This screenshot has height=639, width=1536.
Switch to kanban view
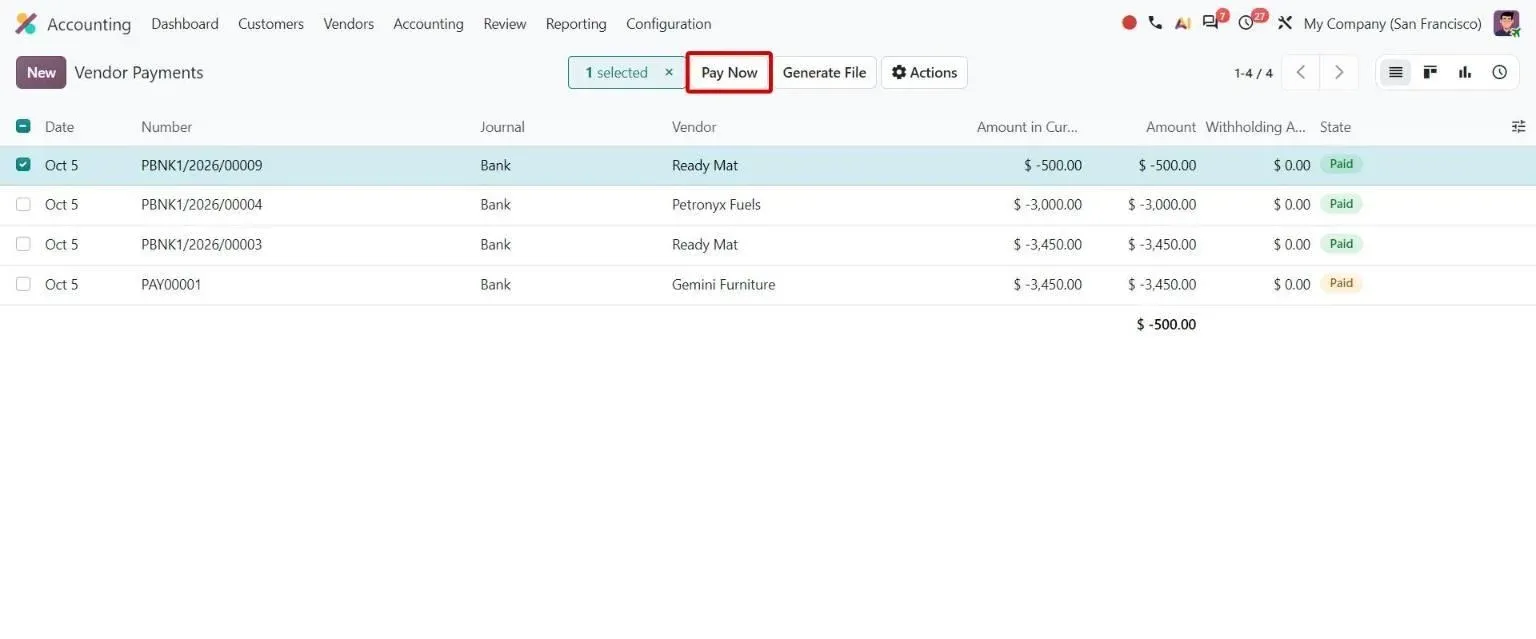click(1430, 72)
